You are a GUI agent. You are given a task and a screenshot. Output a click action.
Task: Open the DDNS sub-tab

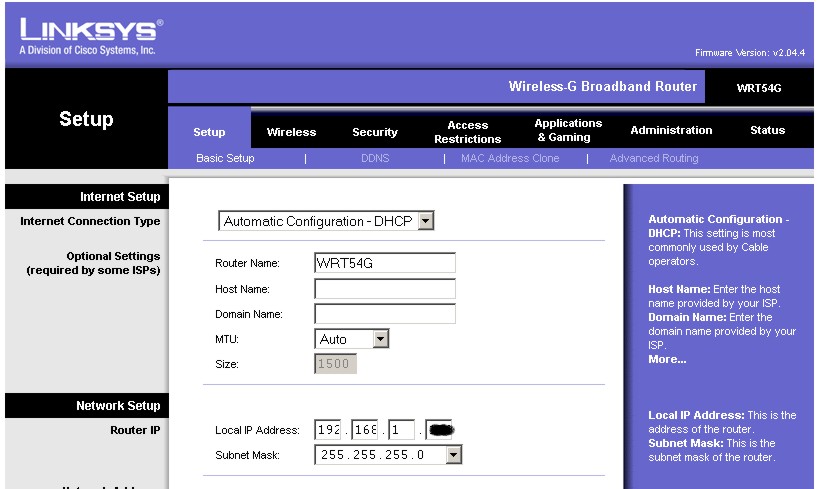click(x=375, y=158)
